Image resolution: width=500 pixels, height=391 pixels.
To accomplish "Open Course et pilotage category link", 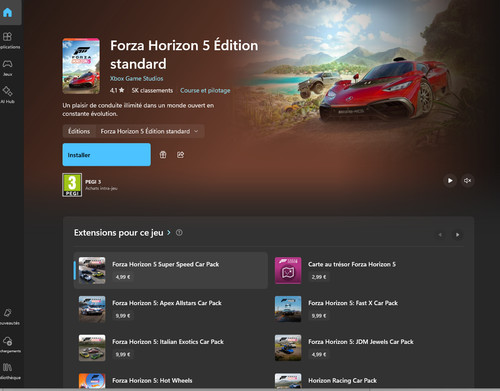I will (205, 90).
